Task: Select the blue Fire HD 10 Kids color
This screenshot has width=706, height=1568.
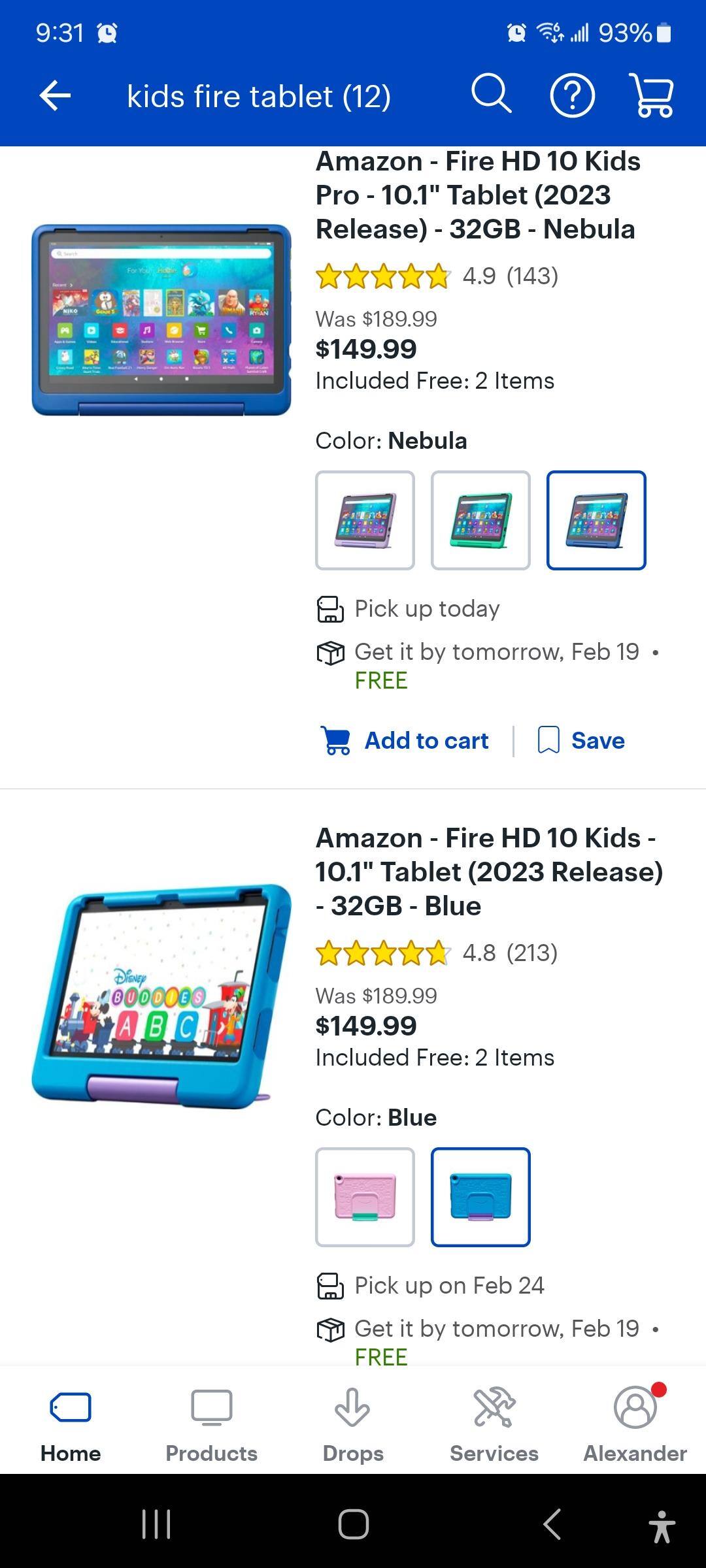Action: [480, 1197]
